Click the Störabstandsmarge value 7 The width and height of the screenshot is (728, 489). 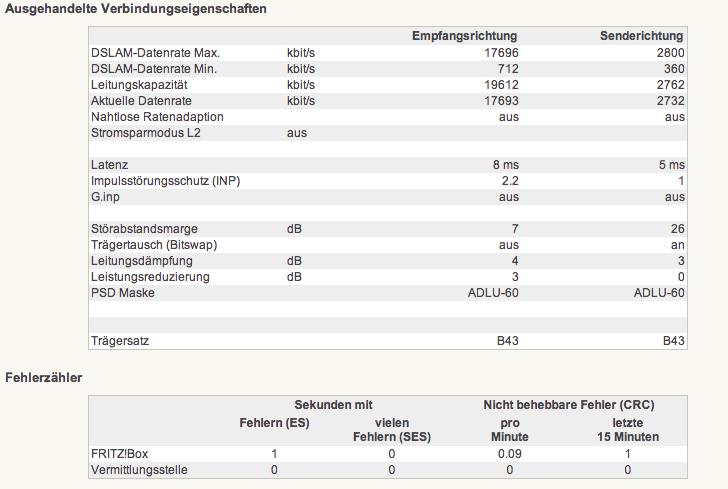[515, 229]
